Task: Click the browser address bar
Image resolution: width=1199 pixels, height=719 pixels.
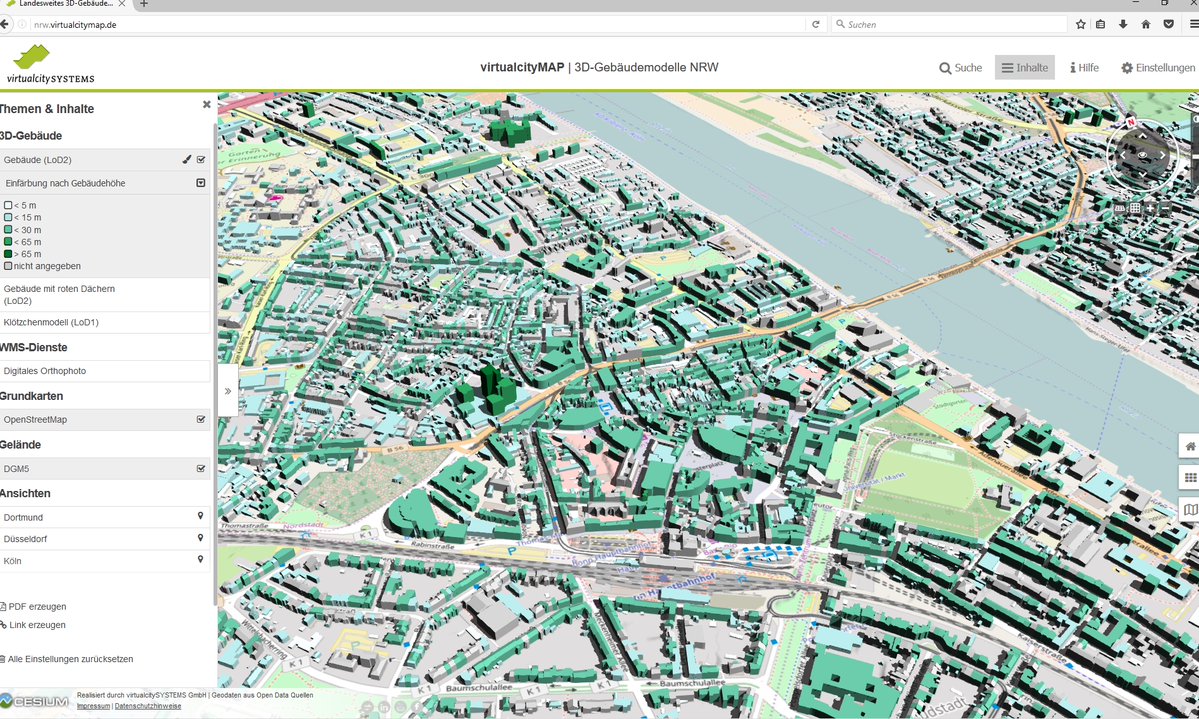Action: click(419, 24)
